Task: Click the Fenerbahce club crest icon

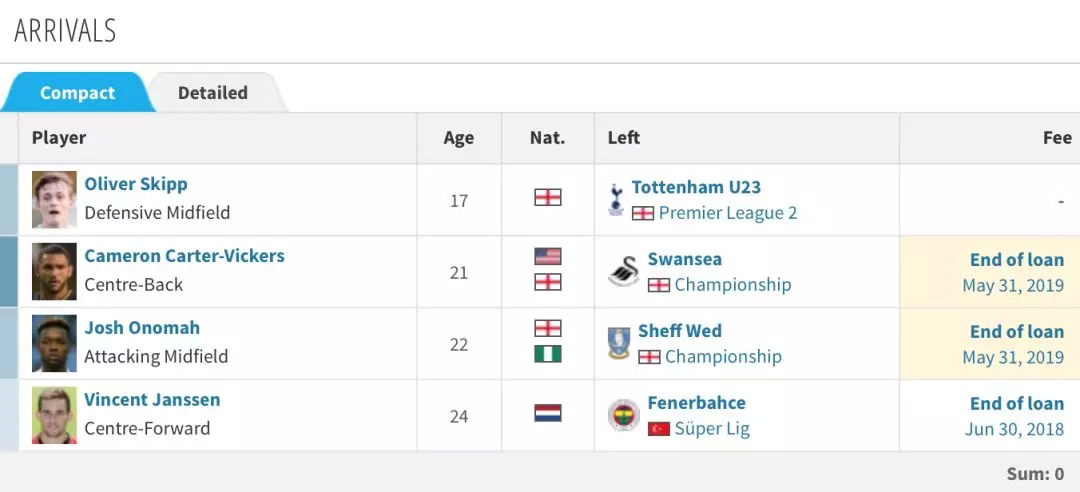Action: [x=623, y=415]
